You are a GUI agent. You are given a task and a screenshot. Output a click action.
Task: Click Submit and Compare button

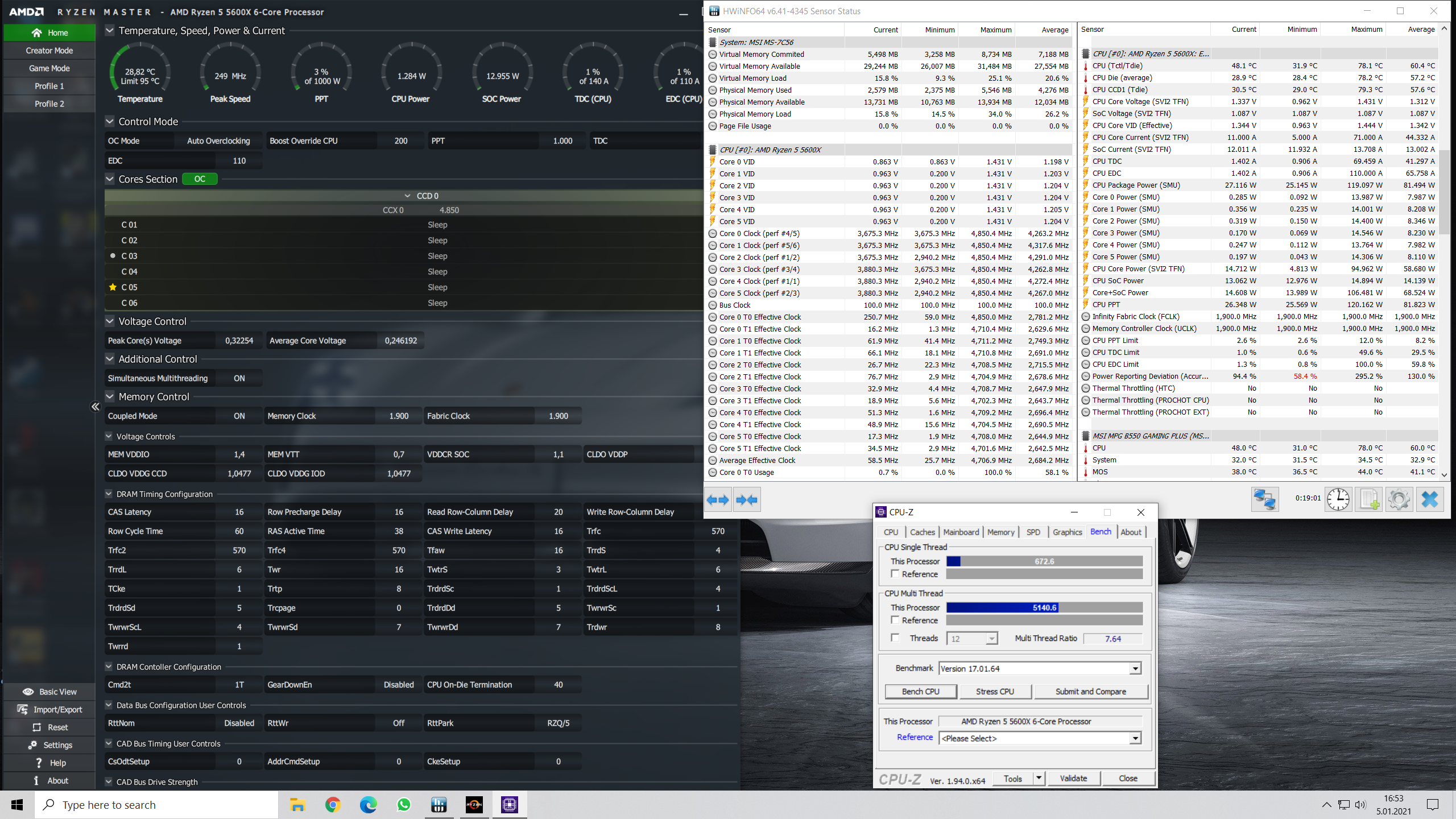[1090, 691]
